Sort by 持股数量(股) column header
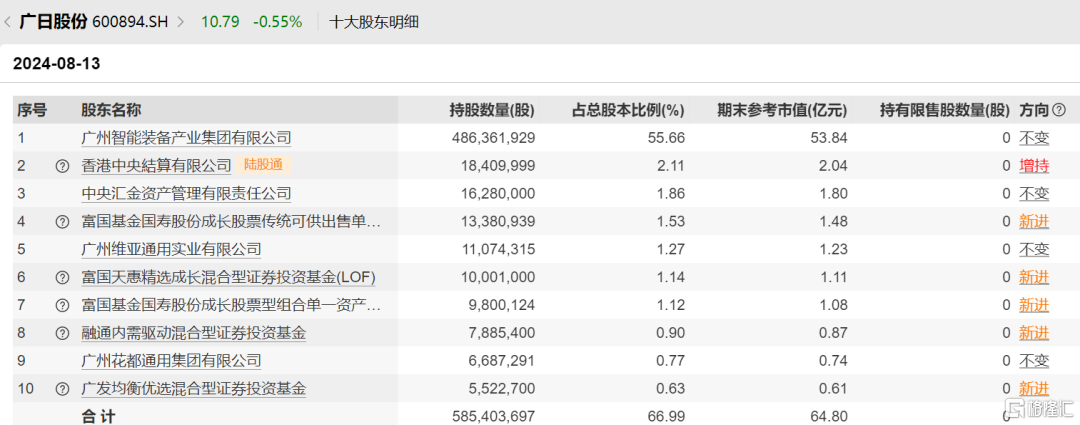Viewport: 1080px width, 425px height. click(492, 110)
